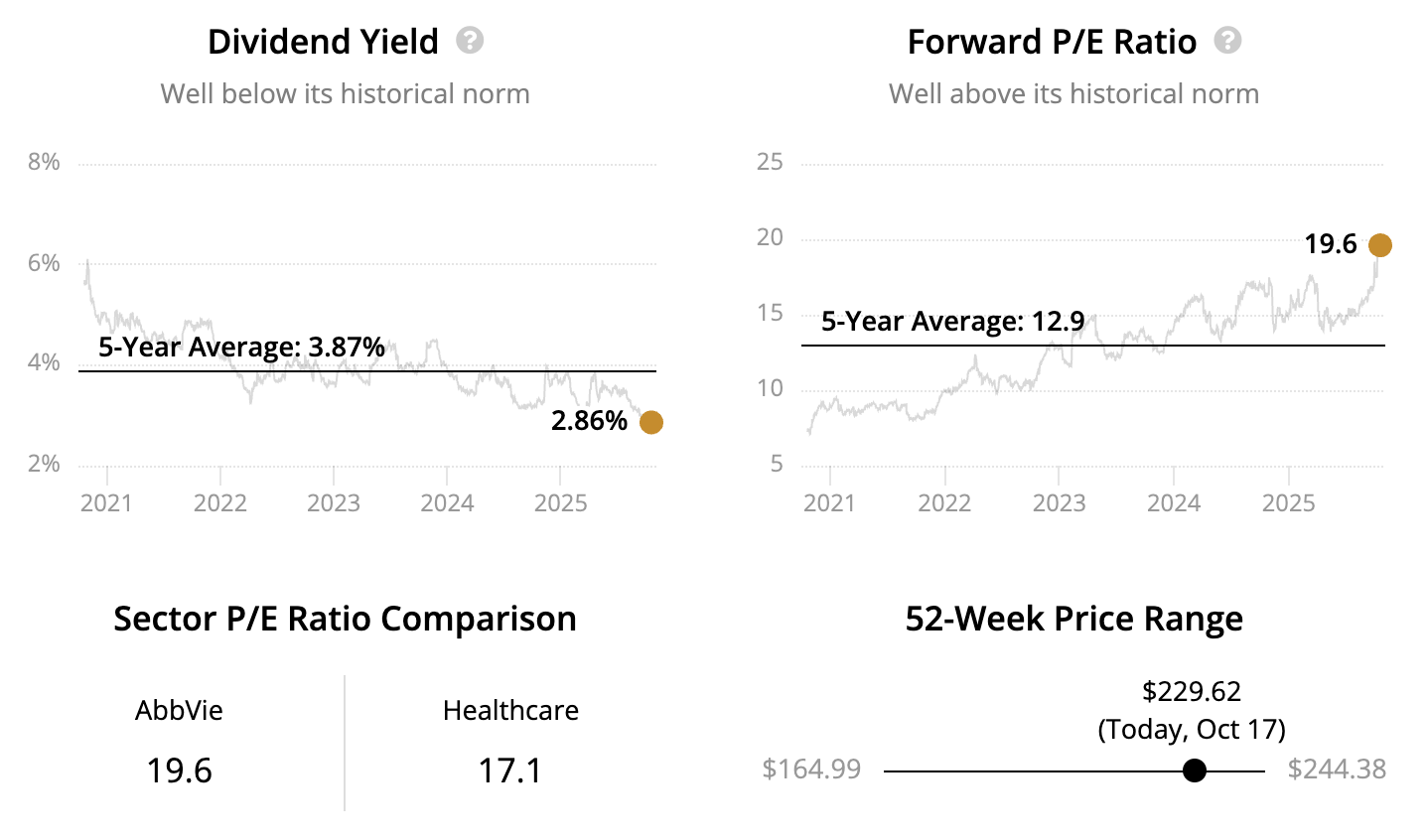The width and height of the screenshot is (1428, 840).
Task: Select the Dividend Yield chart title
Action: (323, 42)
